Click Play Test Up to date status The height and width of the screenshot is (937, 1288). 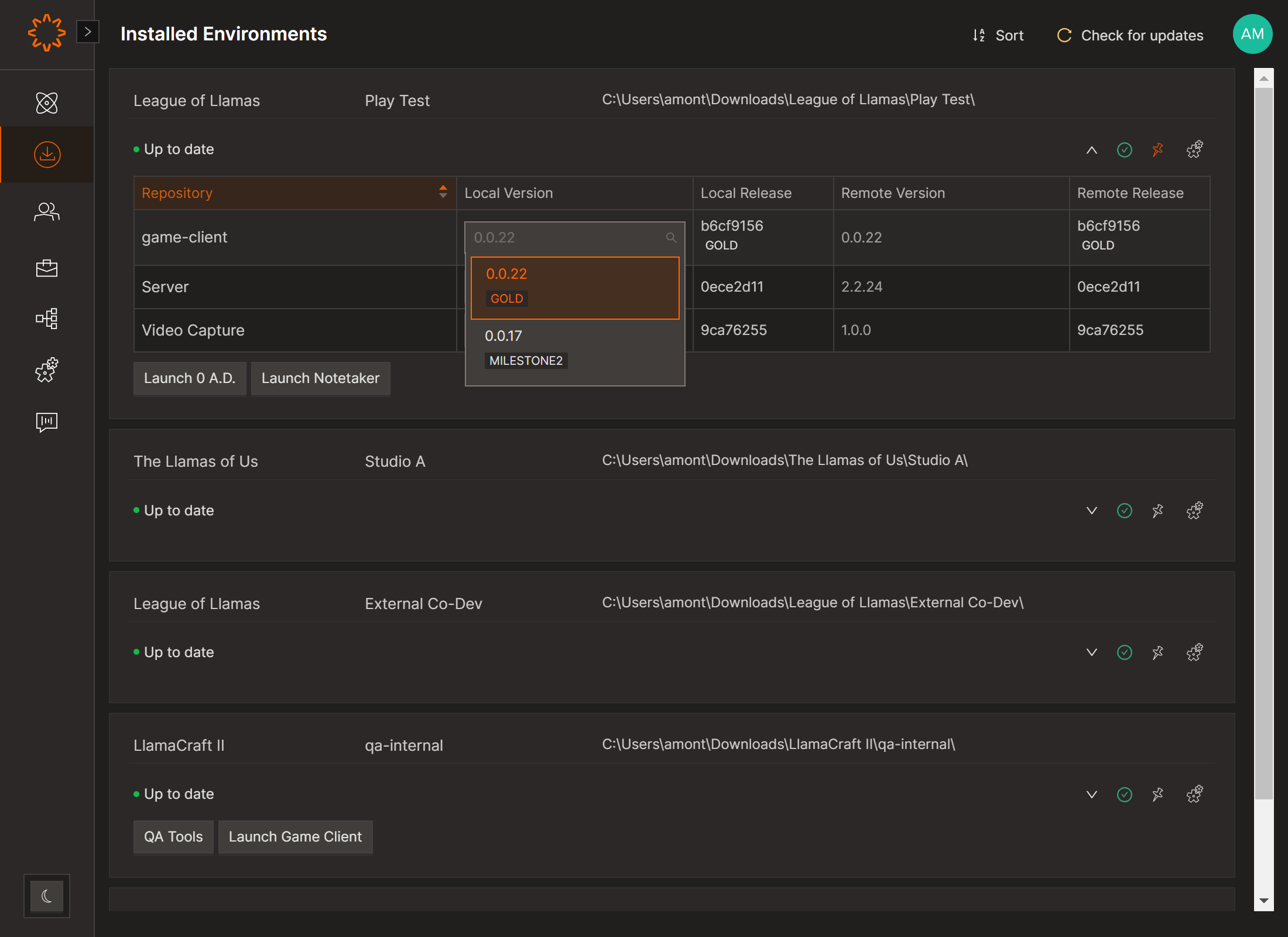(x=174, y=149)
